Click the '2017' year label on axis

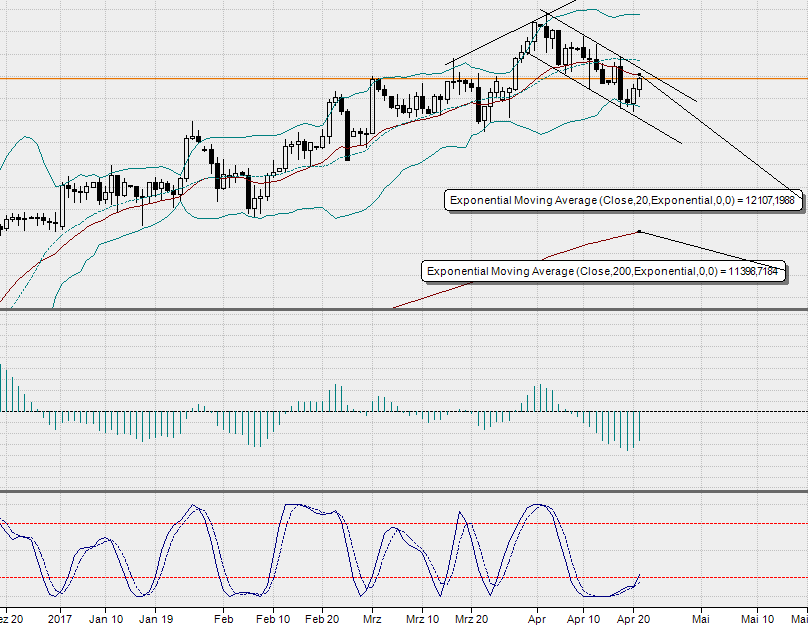click(60, 619)
